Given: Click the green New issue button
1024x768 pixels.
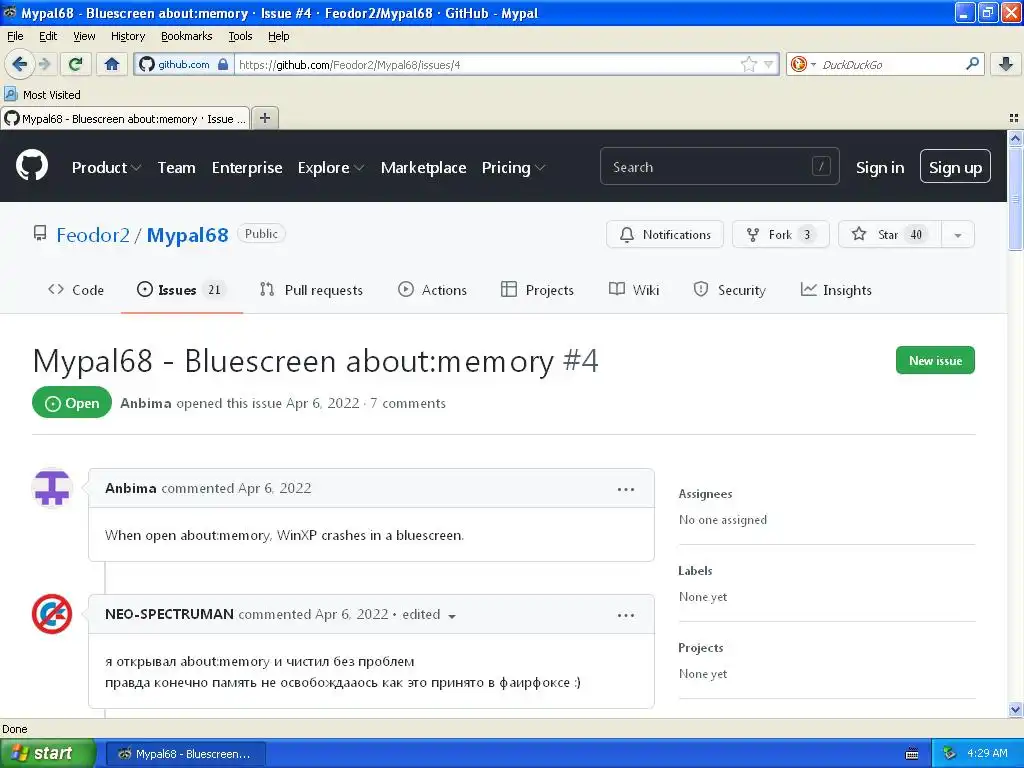Looking at the screenshot, I should pyautogui.click(x=935, y=360).
